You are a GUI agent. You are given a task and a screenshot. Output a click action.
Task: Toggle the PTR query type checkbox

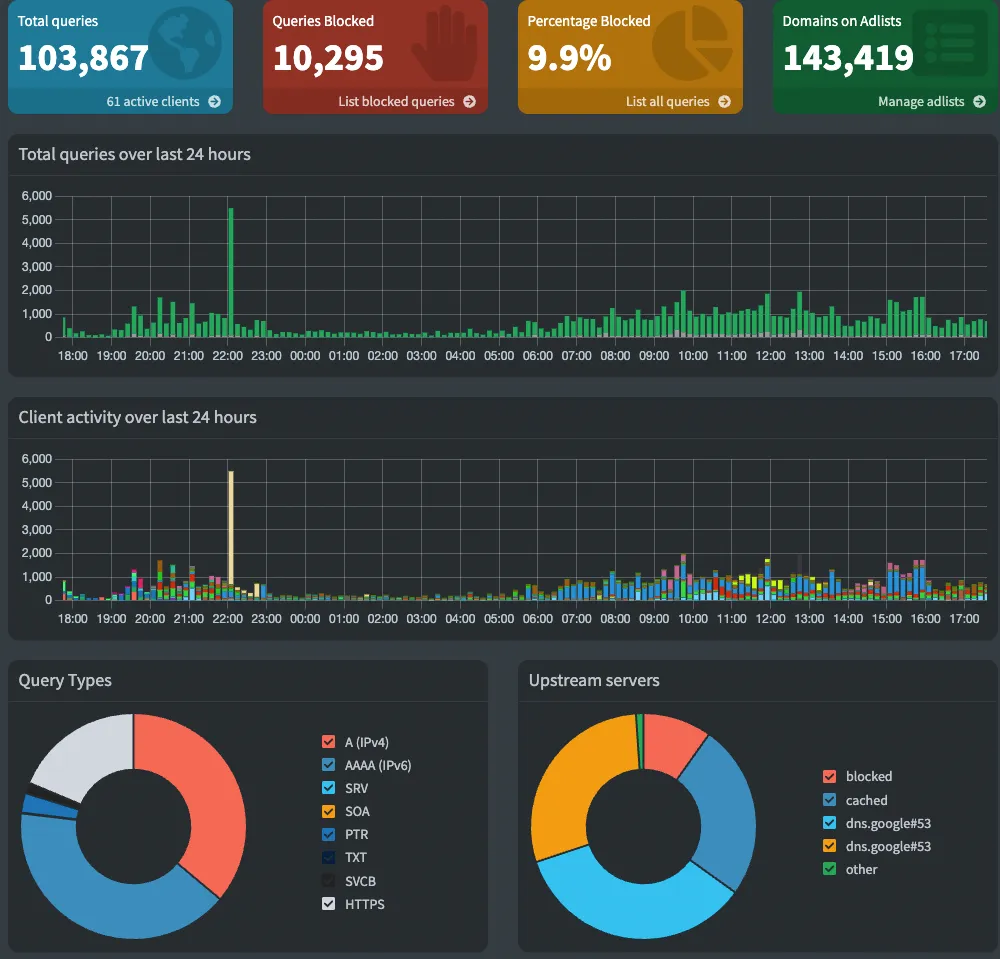328,834
